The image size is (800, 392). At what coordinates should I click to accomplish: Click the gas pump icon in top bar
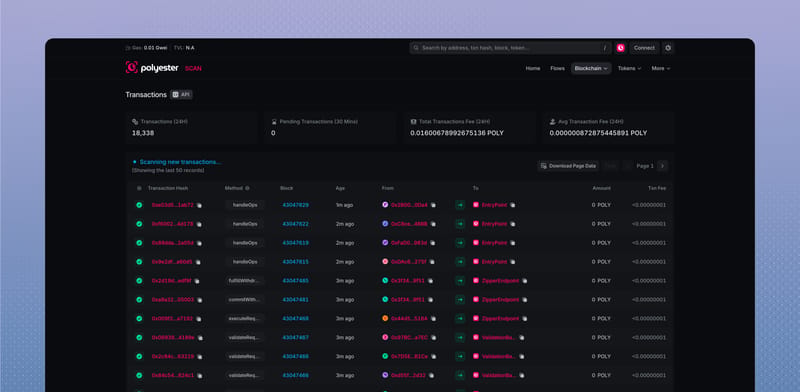click(128, 48)
